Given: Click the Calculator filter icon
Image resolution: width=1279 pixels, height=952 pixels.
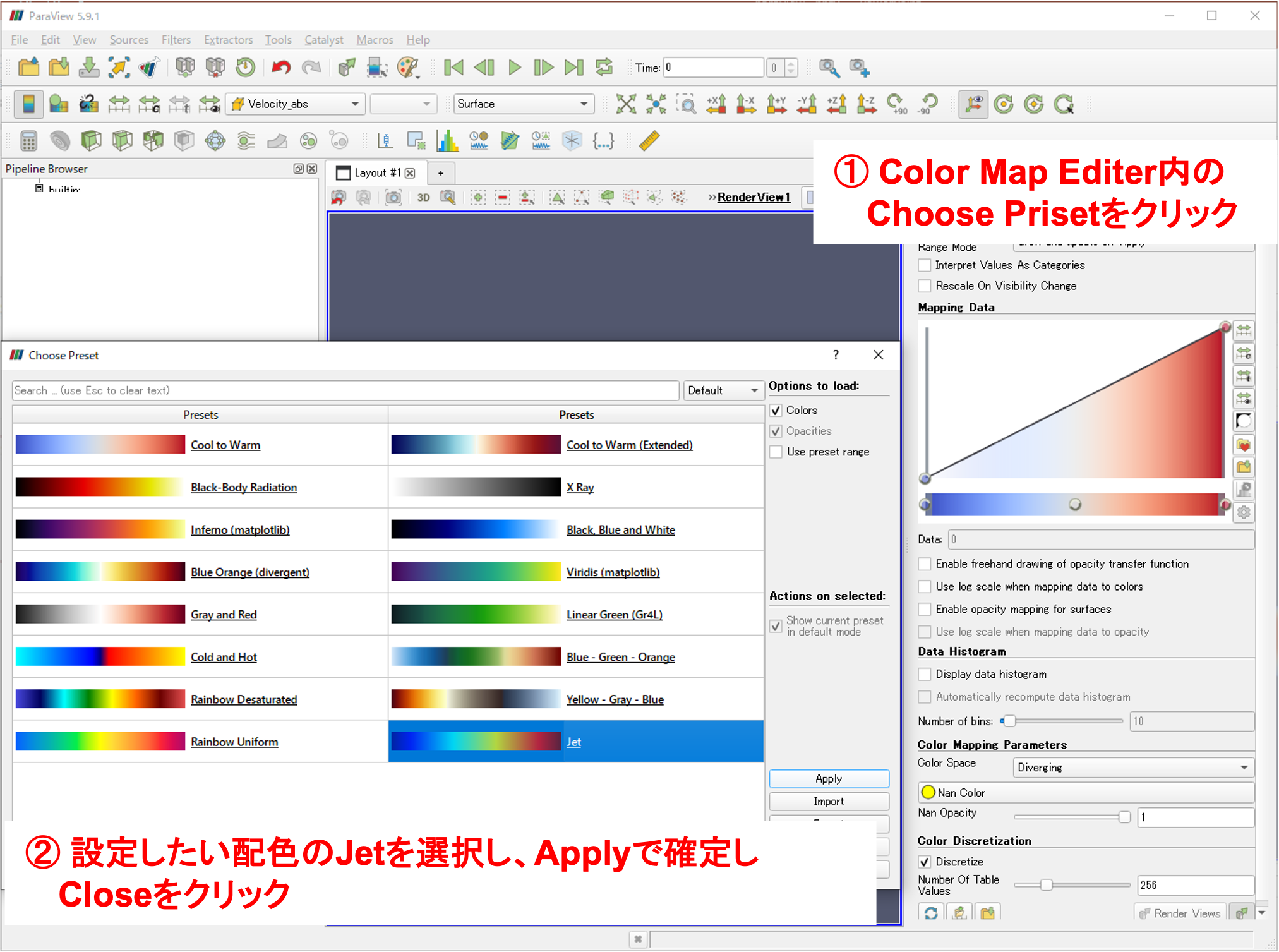Looking at the screenshot, I should (29, 140).
